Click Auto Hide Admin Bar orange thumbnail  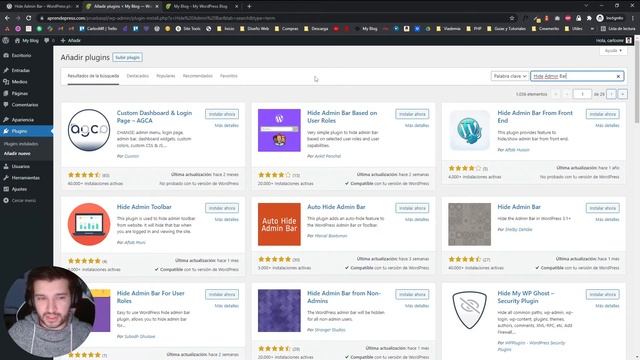click(x=279, y=224)
